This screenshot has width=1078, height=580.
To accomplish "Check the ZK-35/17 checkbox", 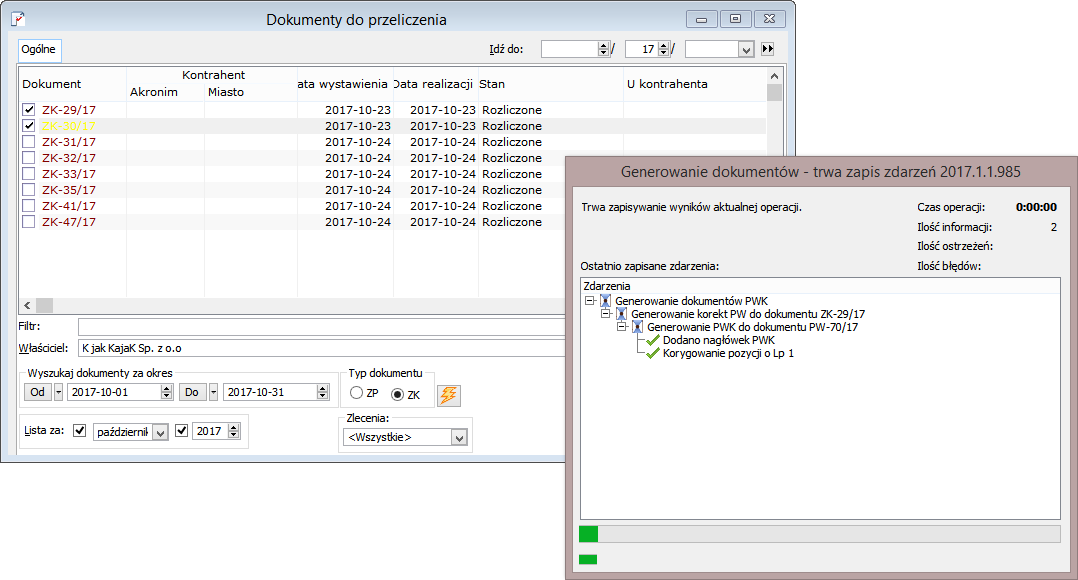I will click(28, 190).
